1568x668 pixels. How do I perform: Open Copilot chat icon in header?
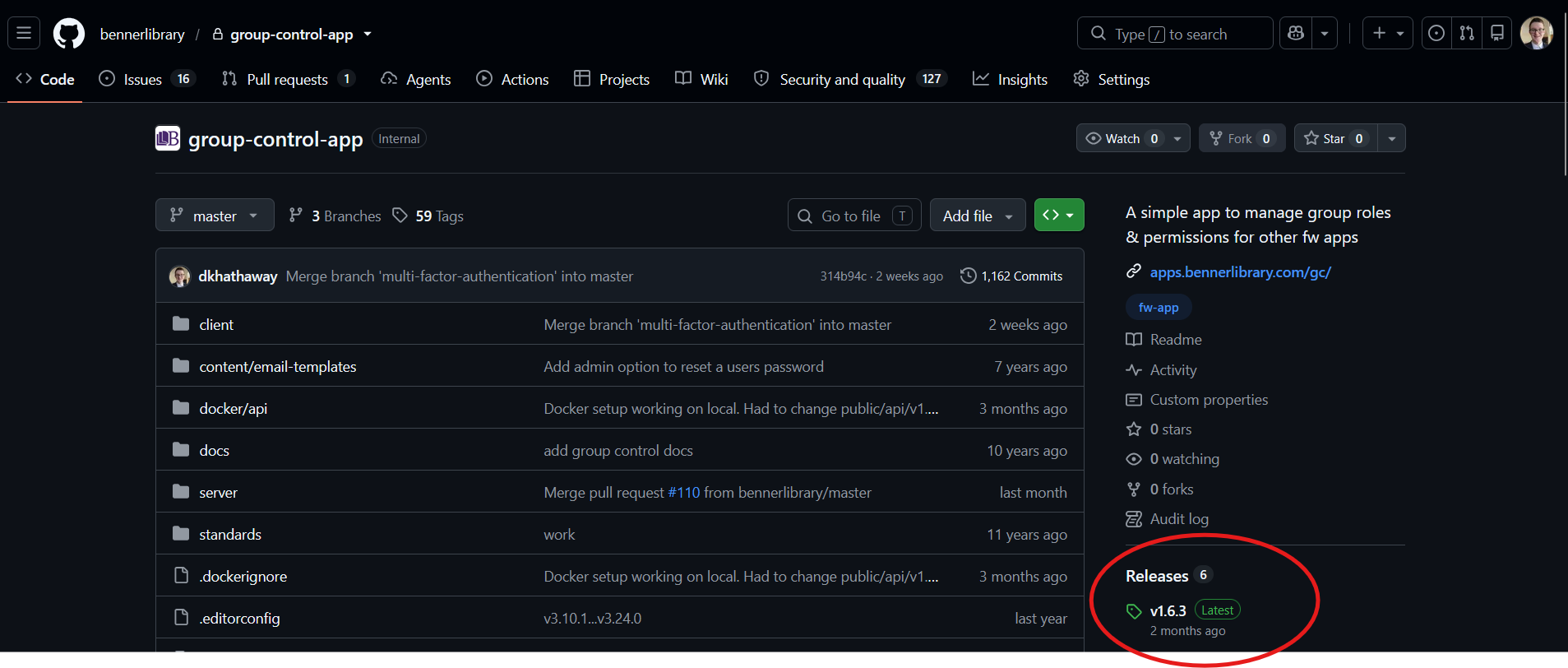1296,33
